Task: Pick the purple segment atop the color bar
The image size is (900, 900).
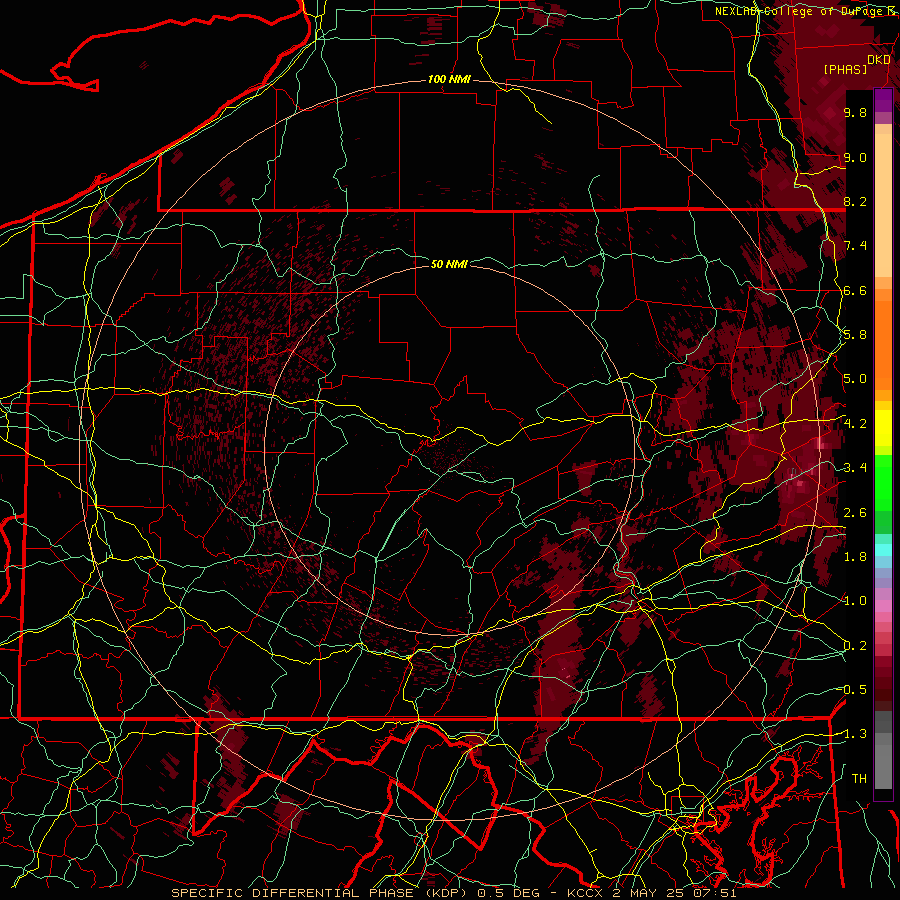Action: coord(883,100)
